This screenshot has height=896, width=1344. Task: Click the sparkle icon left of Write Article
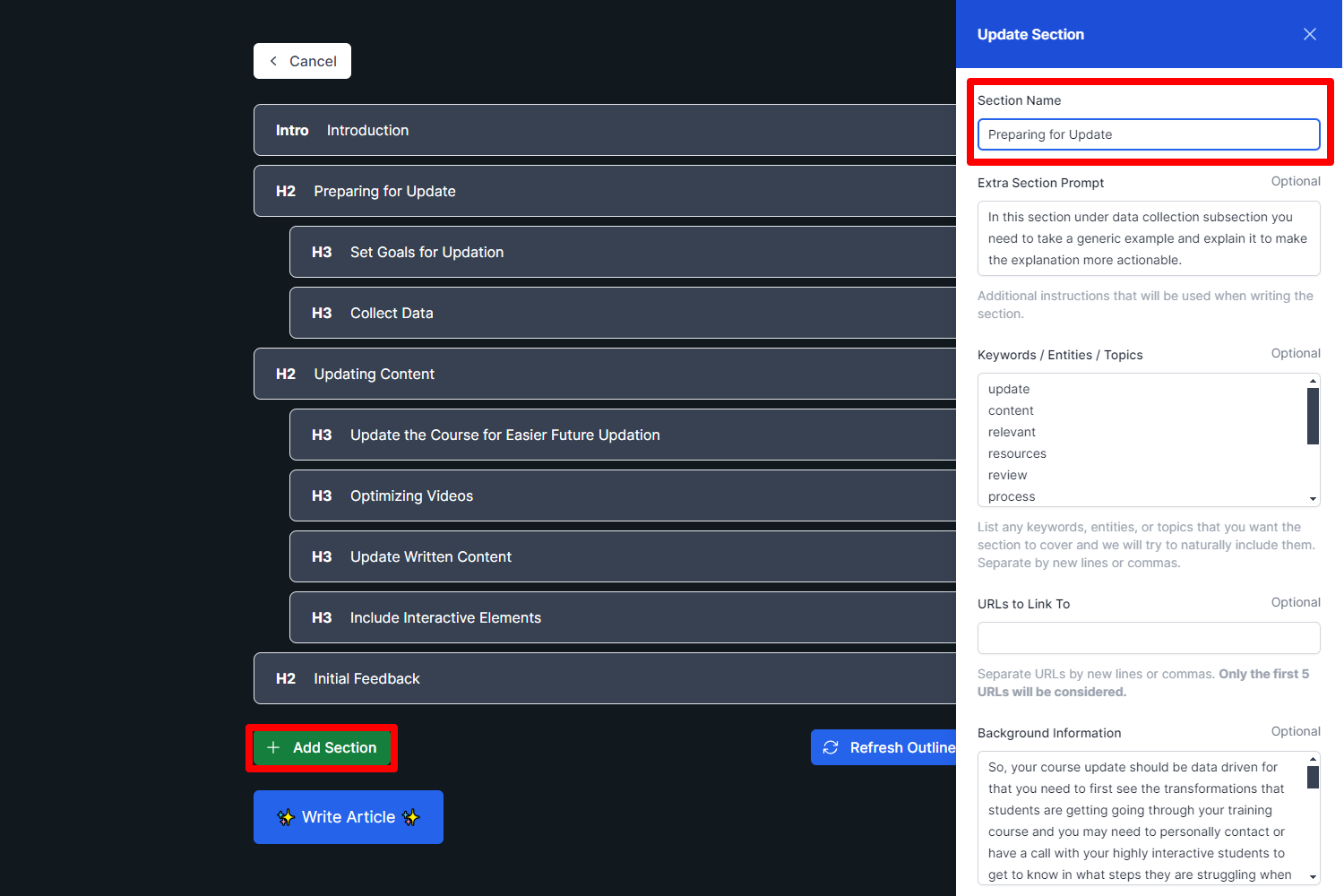pyautogui.click(x=287, y=817)
